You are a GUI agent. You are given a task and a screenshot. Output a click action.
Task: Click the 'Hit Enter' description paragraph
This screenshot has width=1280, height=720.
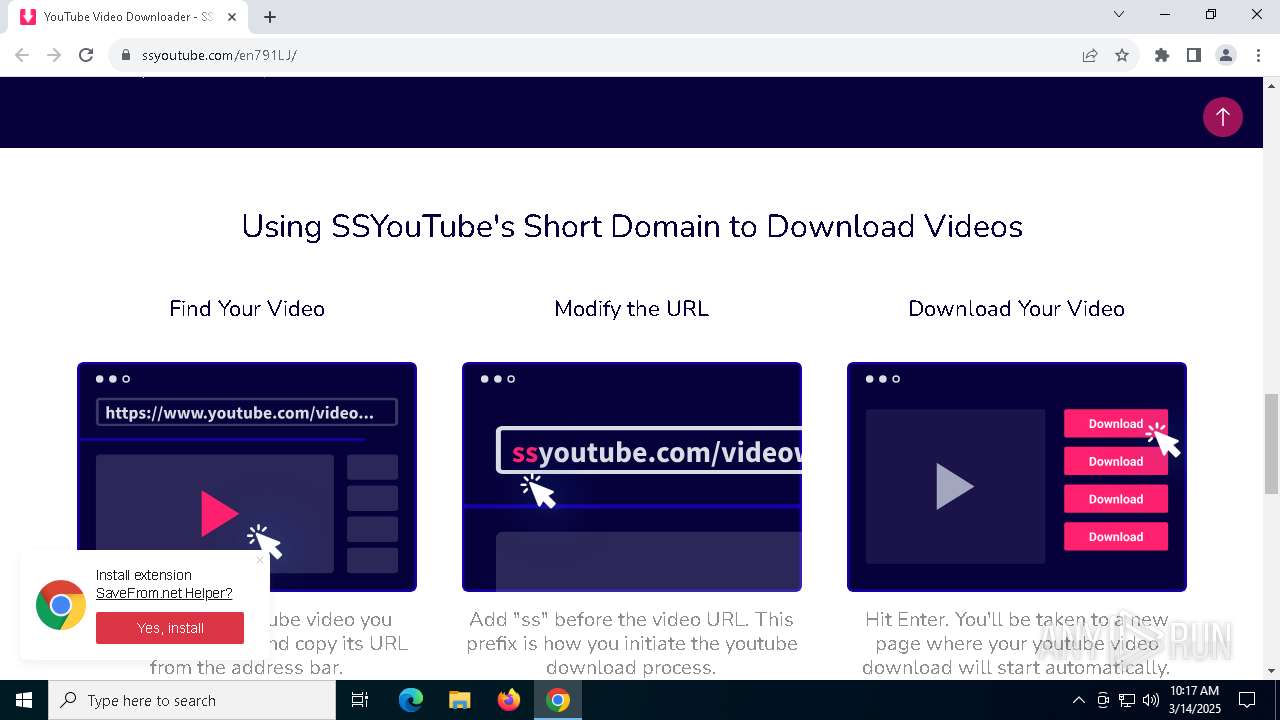pyautogui.click(x=1016, y=643)
